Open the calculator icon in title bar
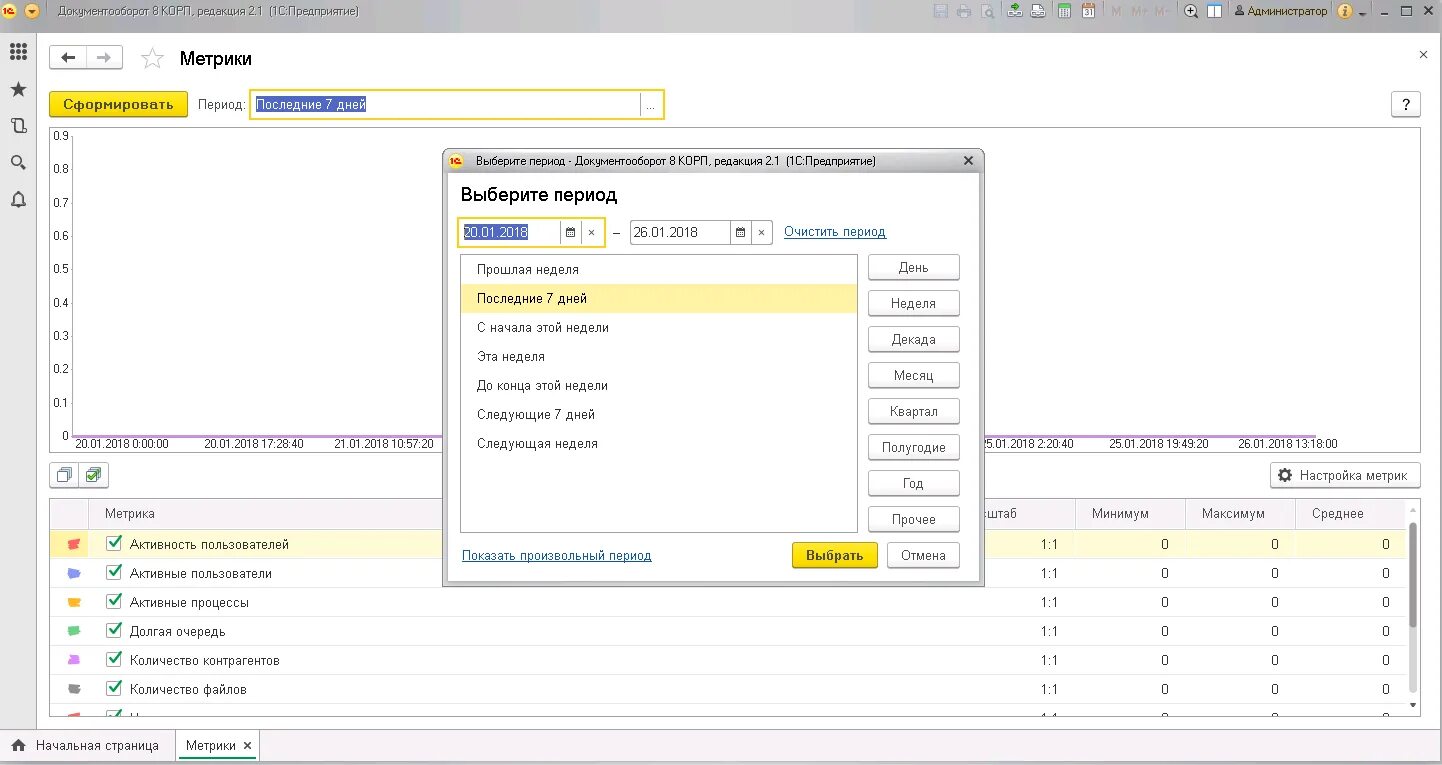1442x765 pixels. (1064, 11)
